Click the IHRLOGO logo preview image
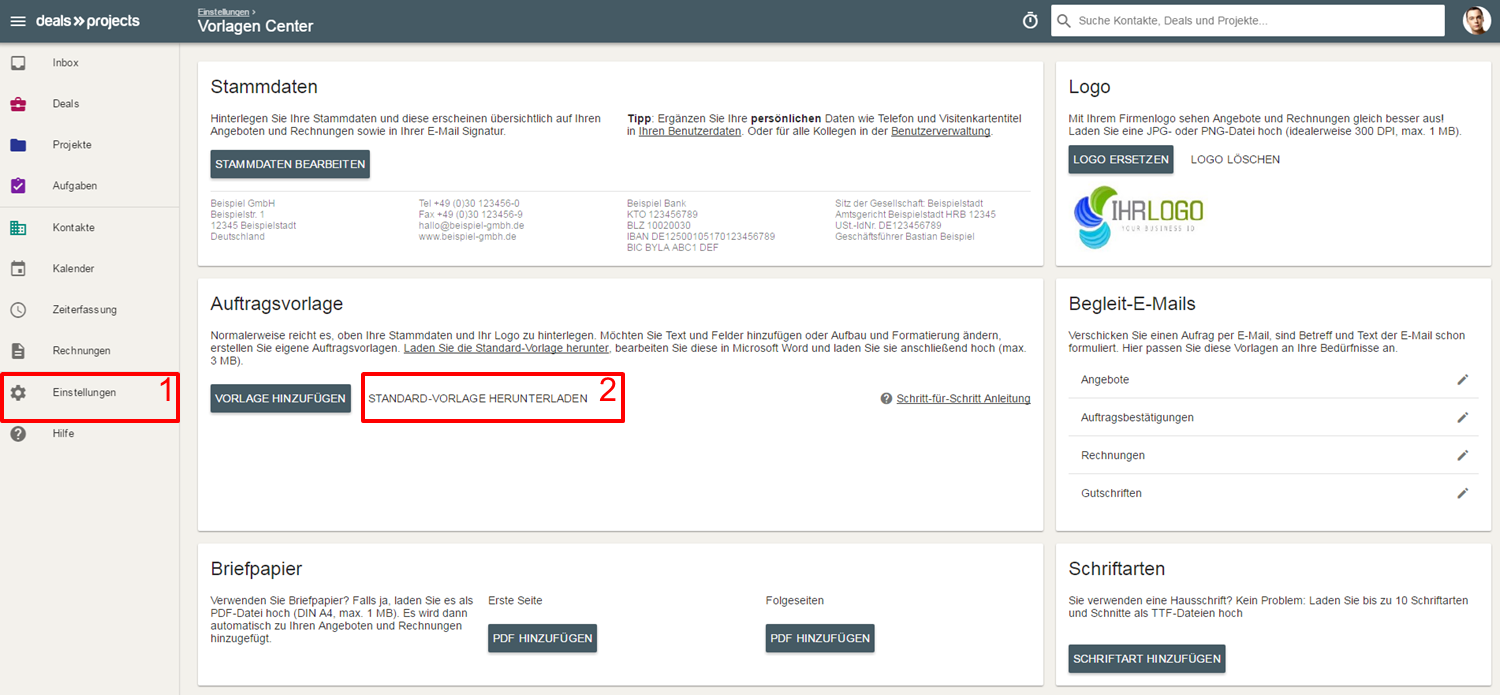The image size is (1500, 695). 1138,216
